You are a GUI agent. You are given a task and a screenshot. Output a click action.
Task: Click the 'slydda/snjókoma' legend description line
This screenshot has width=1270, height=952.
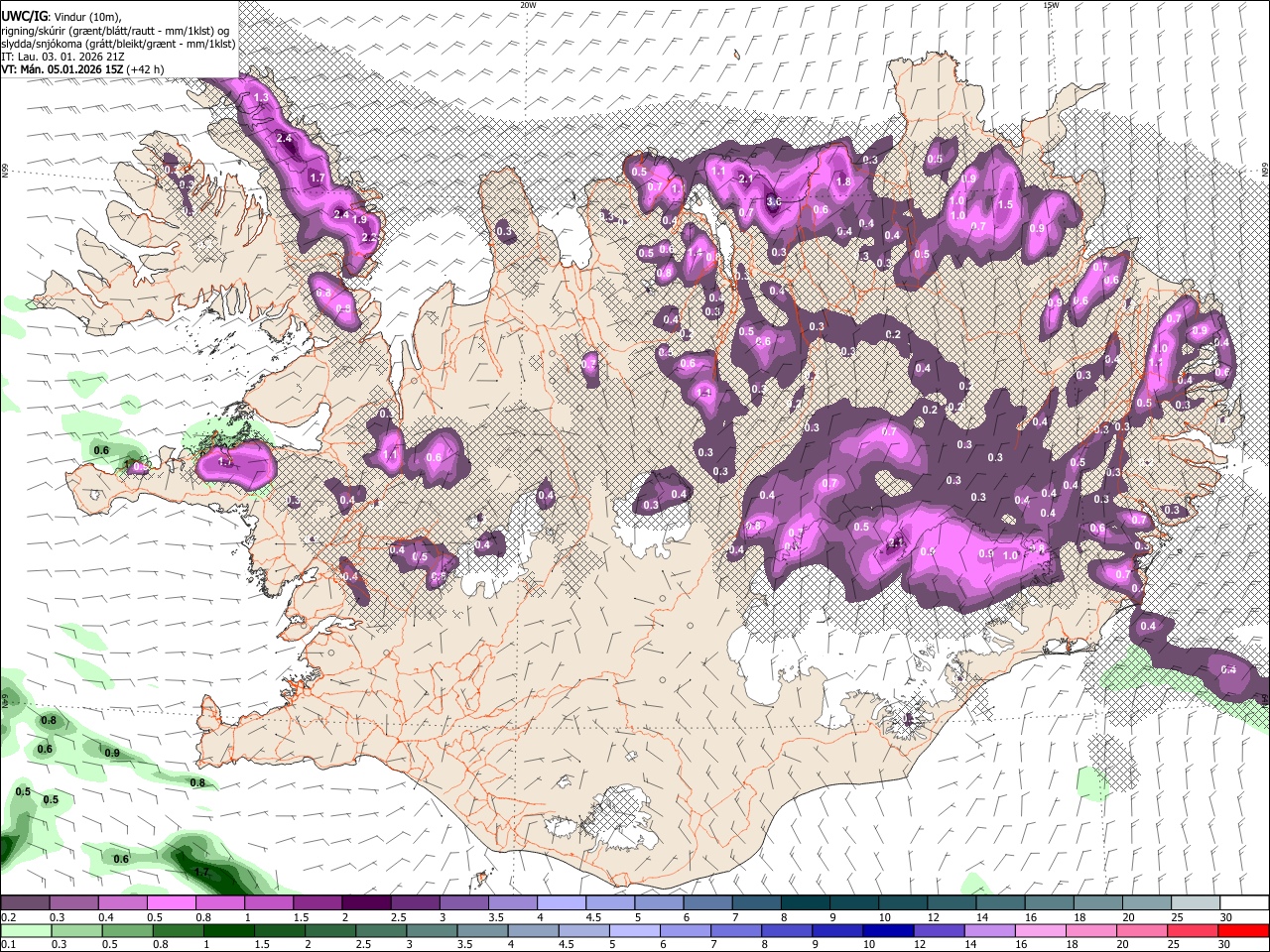click(118, 44)
